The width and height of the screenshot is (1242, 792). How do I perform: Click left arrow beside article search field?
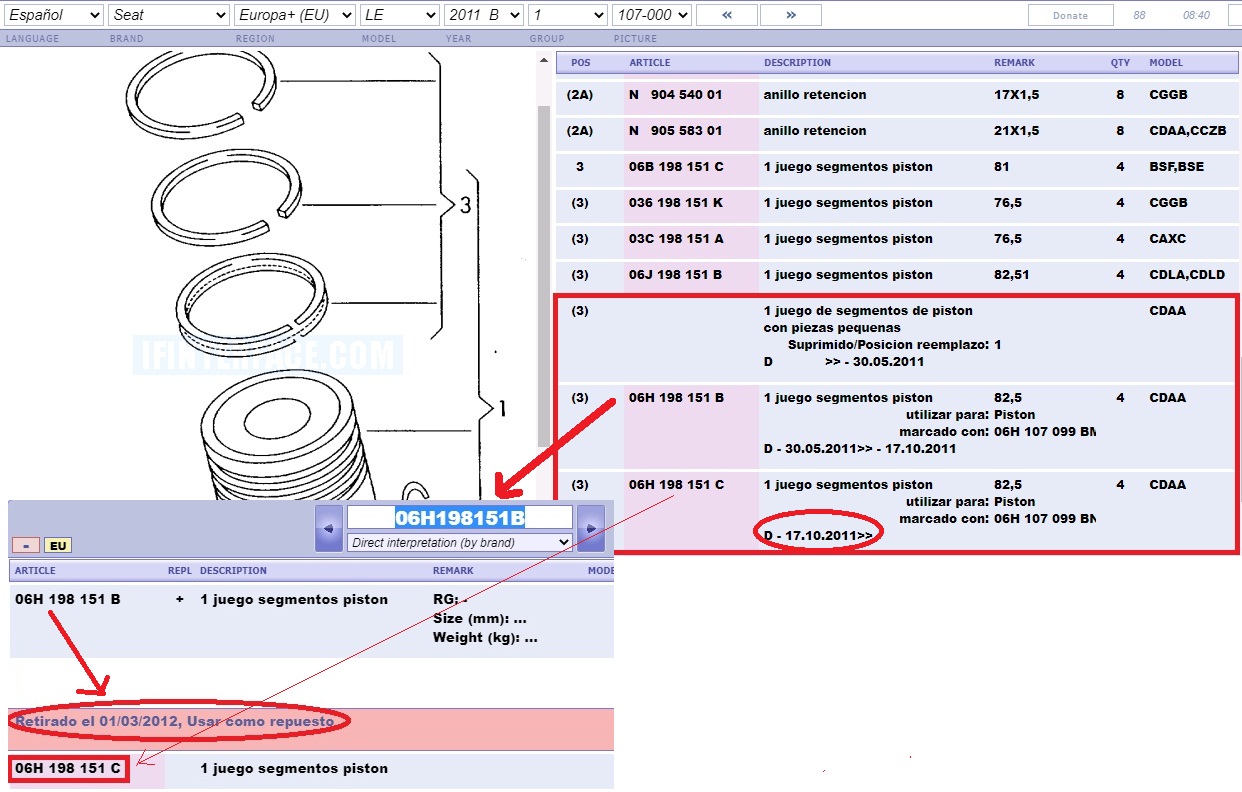[328, 528]
